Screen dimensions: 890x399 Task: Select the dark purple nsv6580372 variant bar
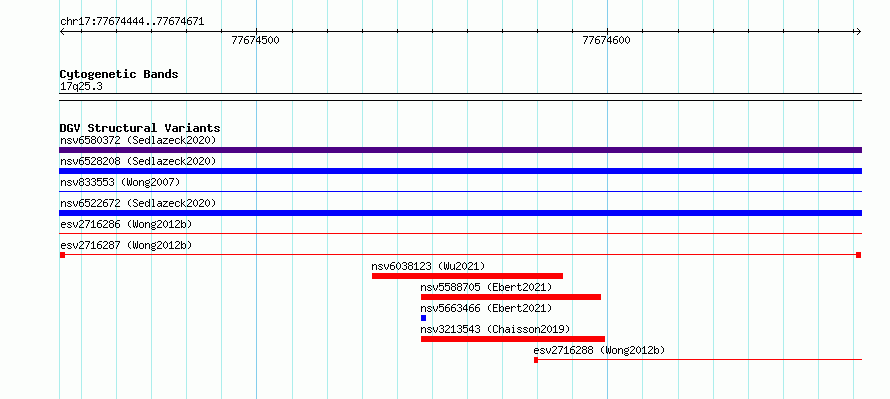click(x=460, y=150)
